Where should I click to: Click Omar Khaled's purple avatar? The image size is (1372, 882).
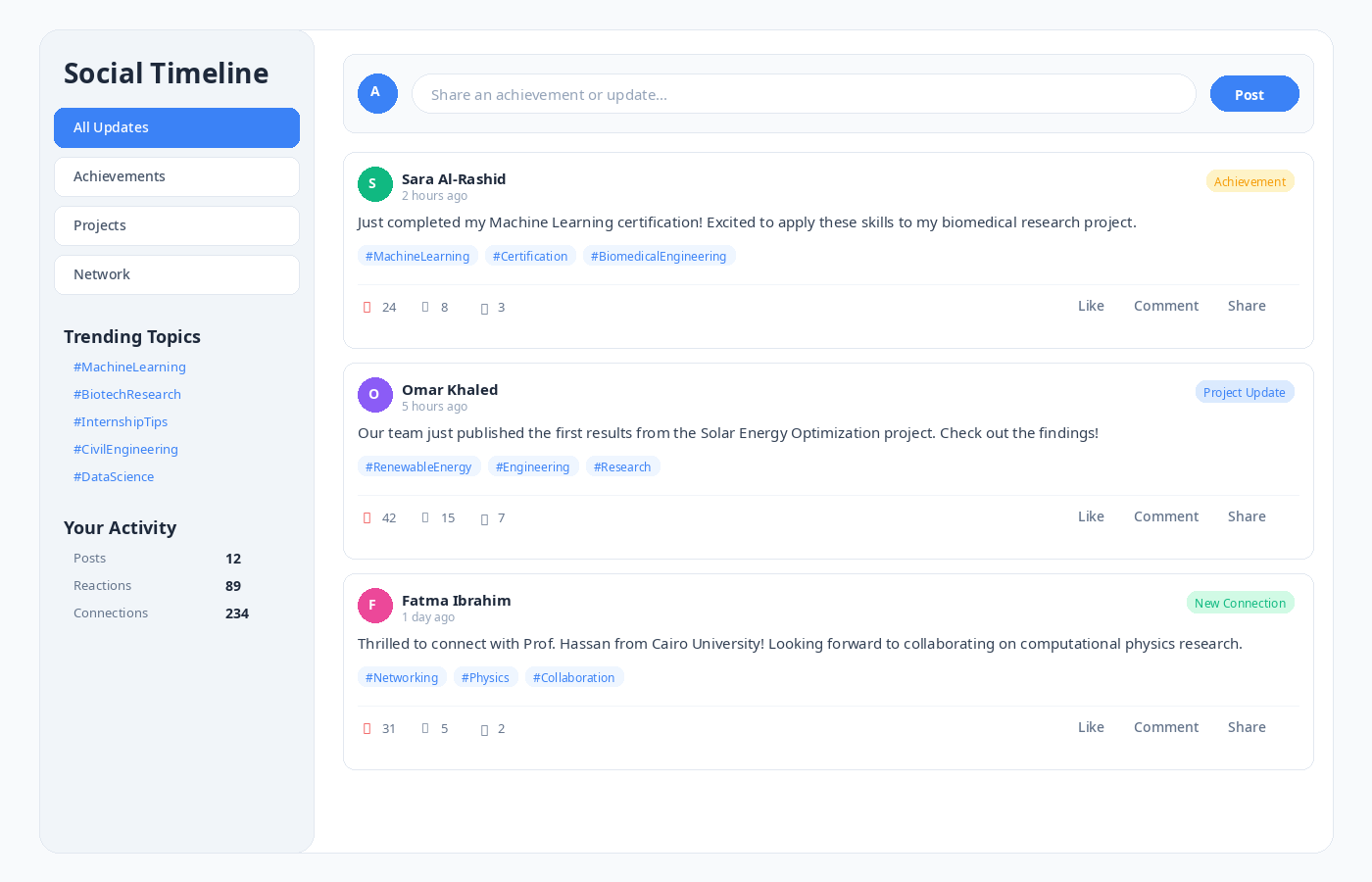click(x=374, y=395)
